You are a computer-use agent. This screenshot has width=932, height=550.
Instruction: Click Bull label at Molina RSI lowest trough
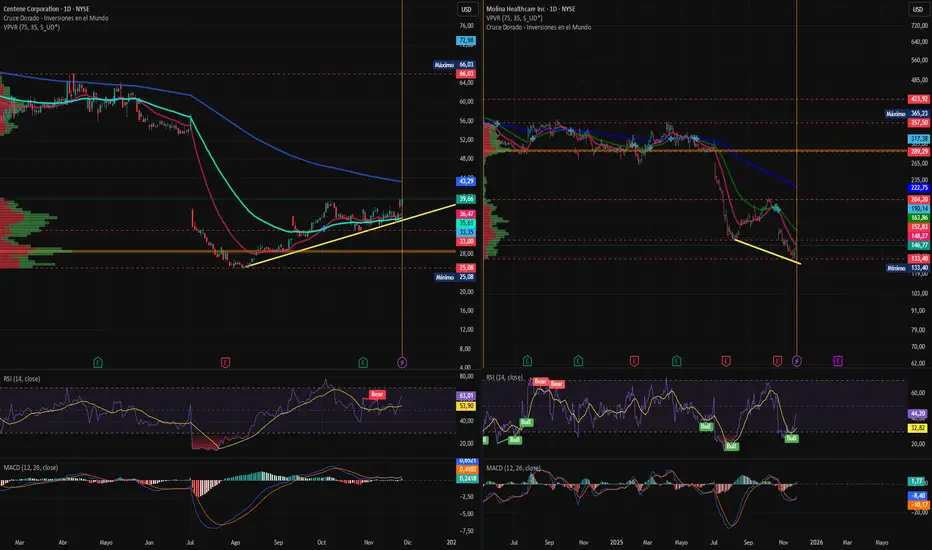coord(732,446)
